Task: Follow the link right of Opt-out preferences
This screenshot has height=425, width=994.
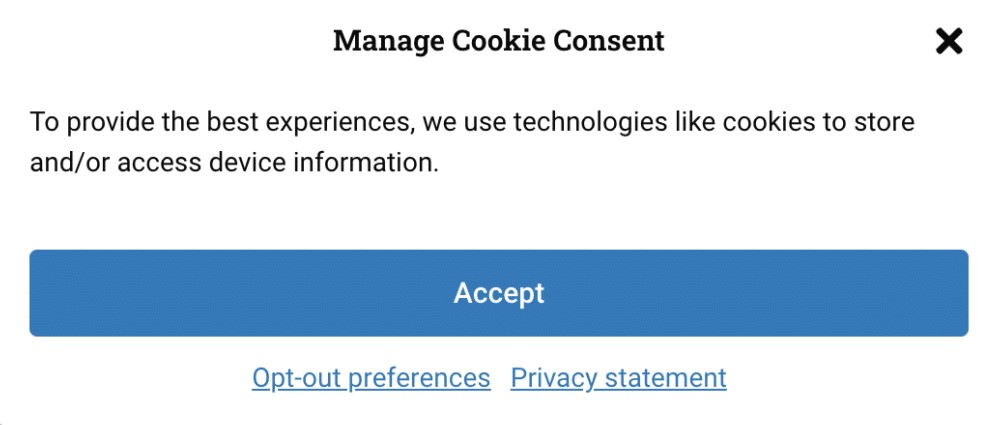Action: tap(618, 378)
